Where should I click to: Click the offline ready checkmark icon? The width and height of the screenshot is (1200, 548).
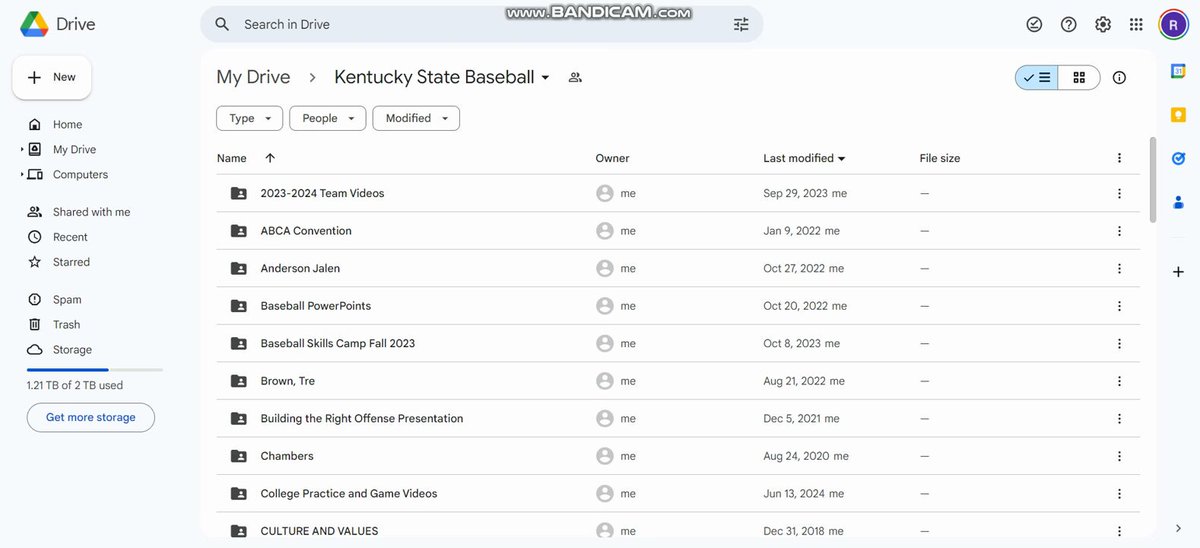[1035, 24]
